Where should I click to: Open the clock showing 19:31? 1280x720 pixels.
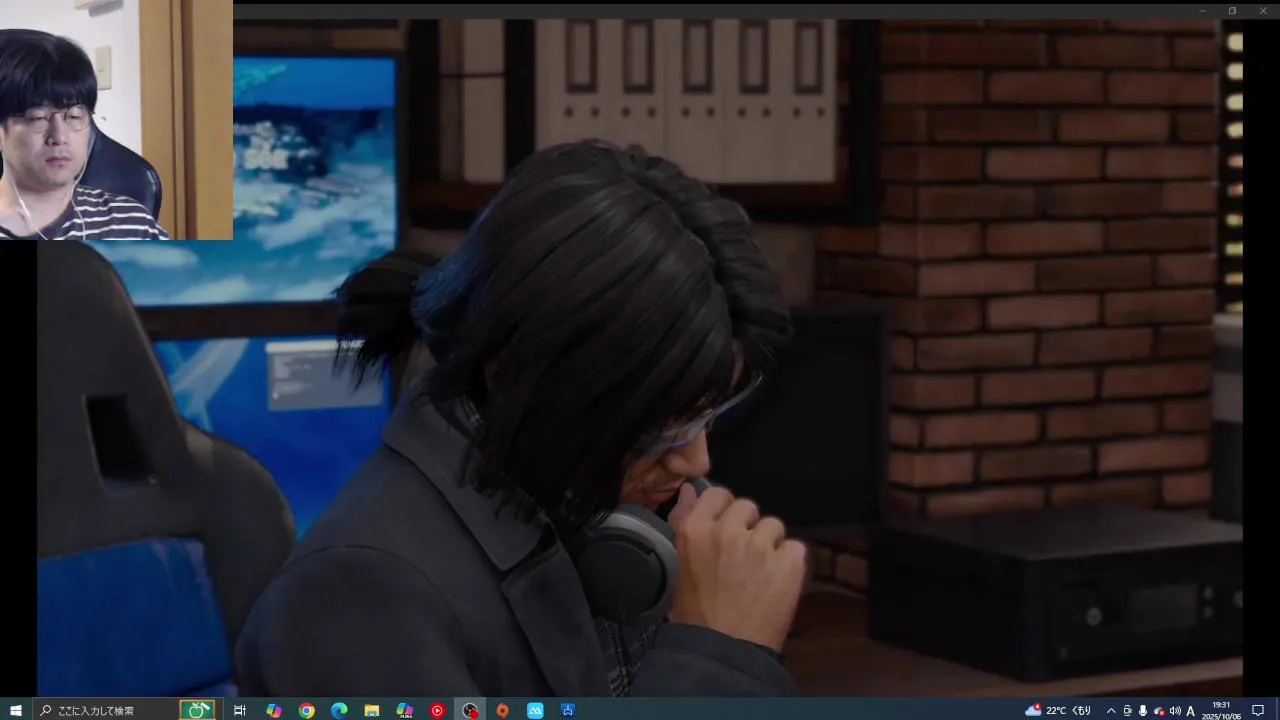(1221, 710)
